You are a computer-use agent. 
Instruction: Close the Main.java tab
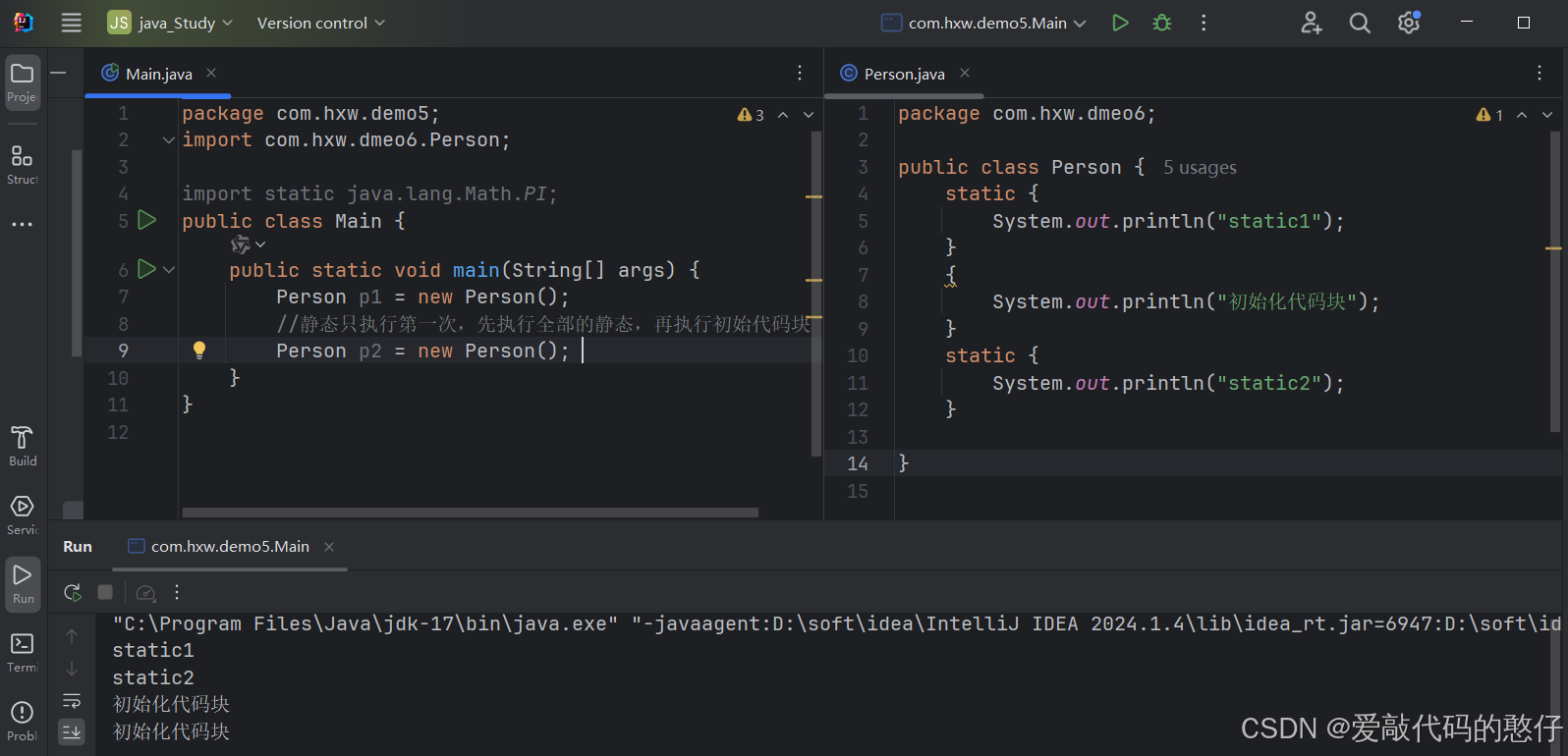pos(211,73)
